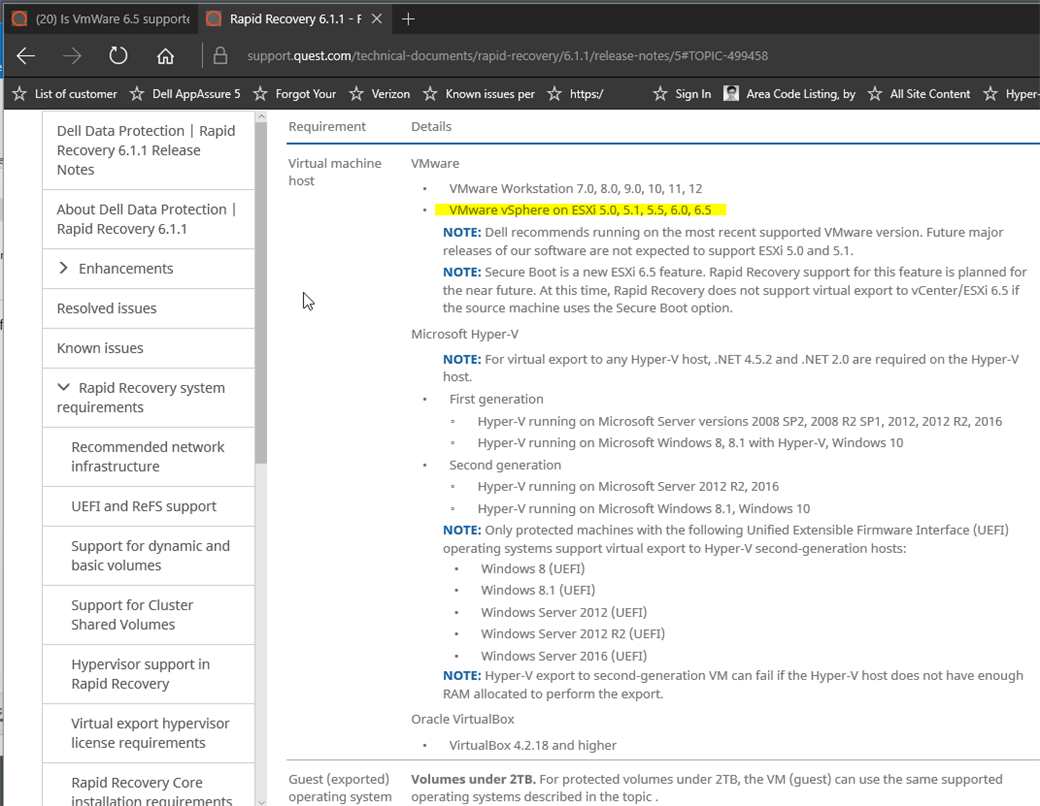Click the First generation bullet
The width and height of the screenshot is (1040, 806).
[x=496, y=399]
